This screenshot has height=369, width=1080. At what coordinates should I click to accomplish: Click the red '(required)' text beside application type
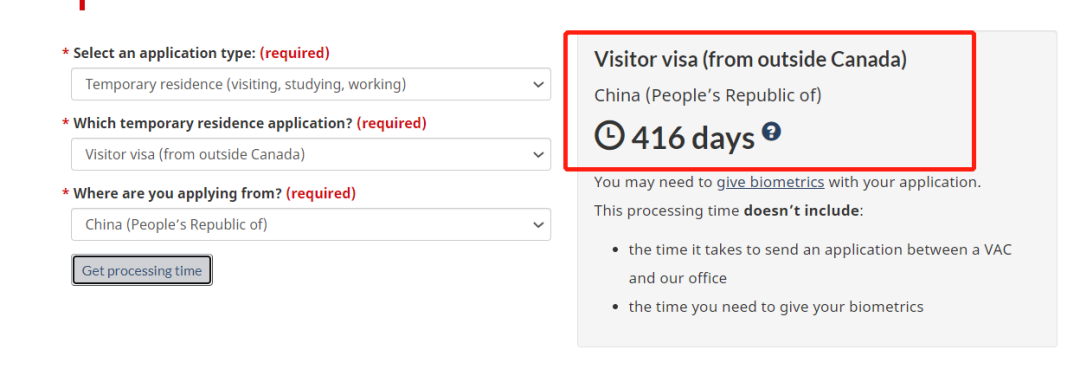295,53
